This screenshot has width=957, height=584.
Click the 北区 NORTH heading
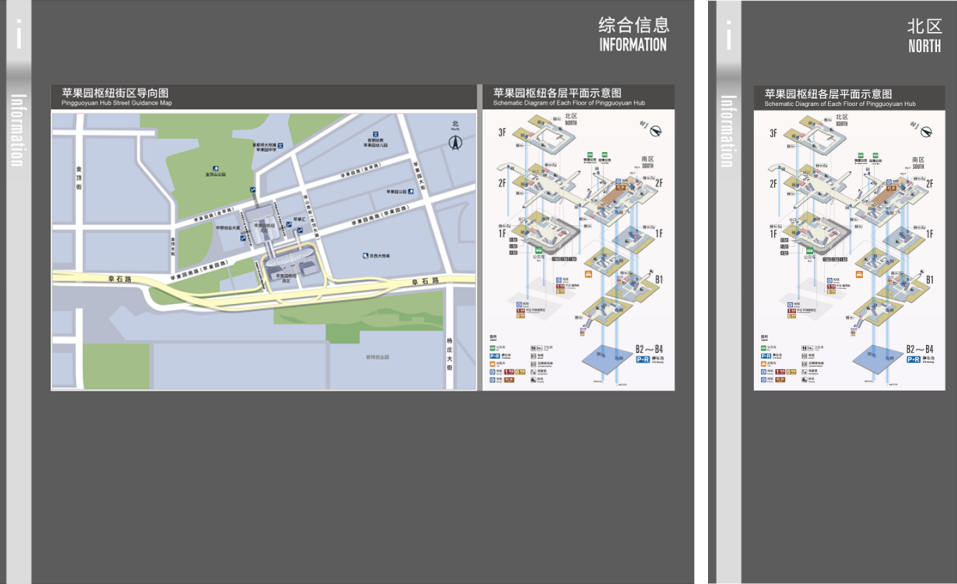[x=924, y=35]
